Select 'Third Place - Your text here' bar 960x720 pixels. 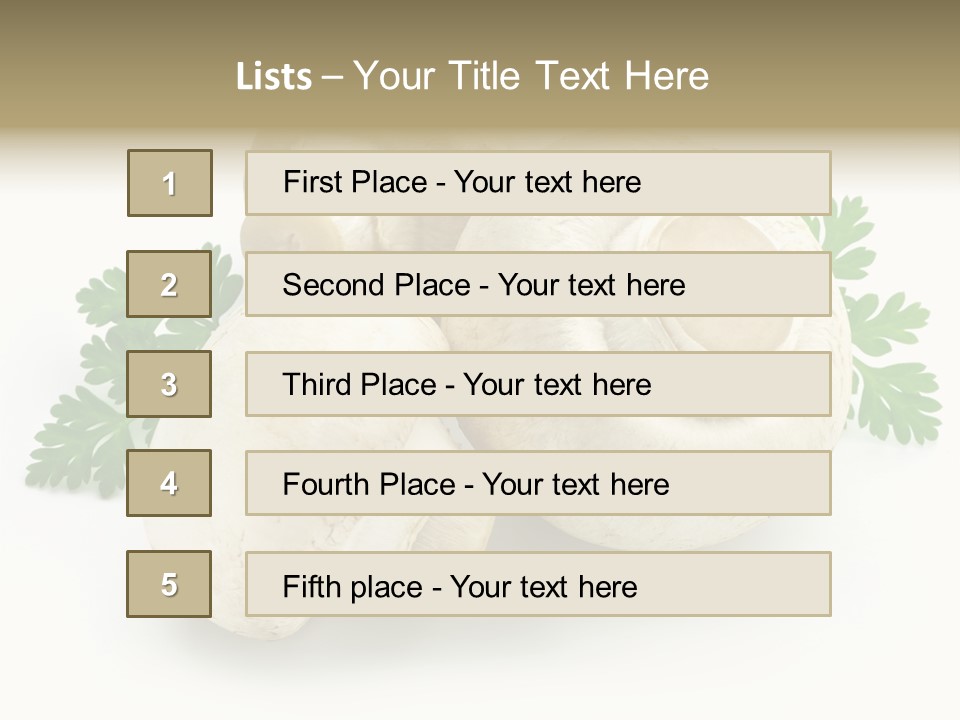click(538, 384)
